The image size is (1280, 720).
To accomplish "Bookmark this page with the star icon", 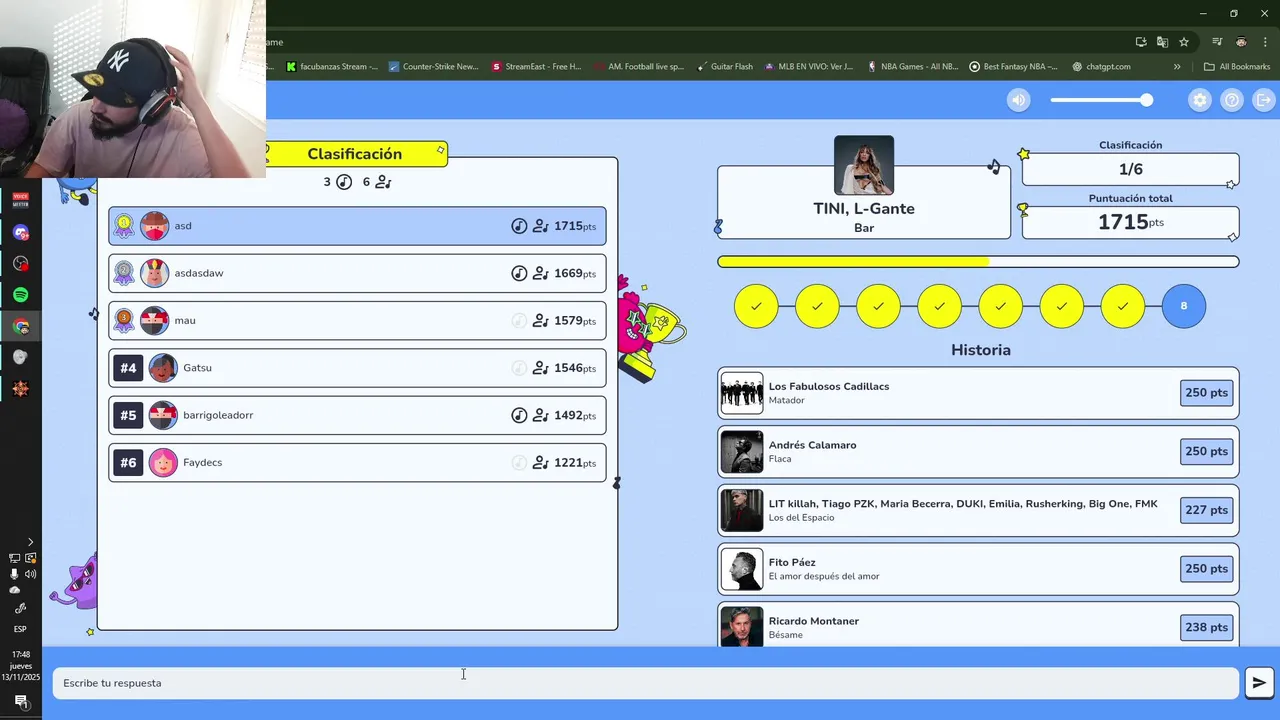I will tap(1184, 42).
